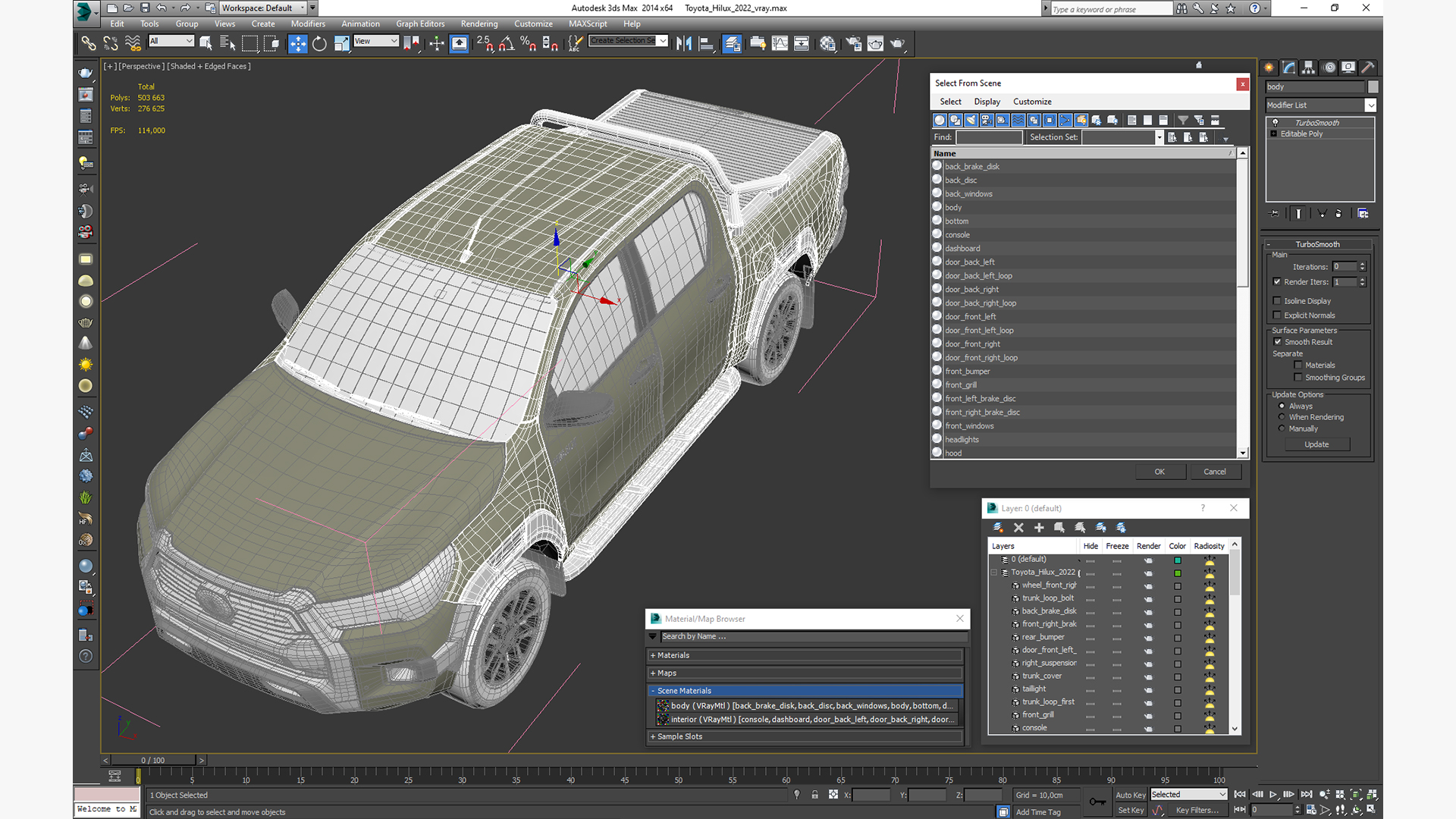Toggle Display Geometry filter in Select From Scene
The image size is (1456, 819).
[940, 120]
